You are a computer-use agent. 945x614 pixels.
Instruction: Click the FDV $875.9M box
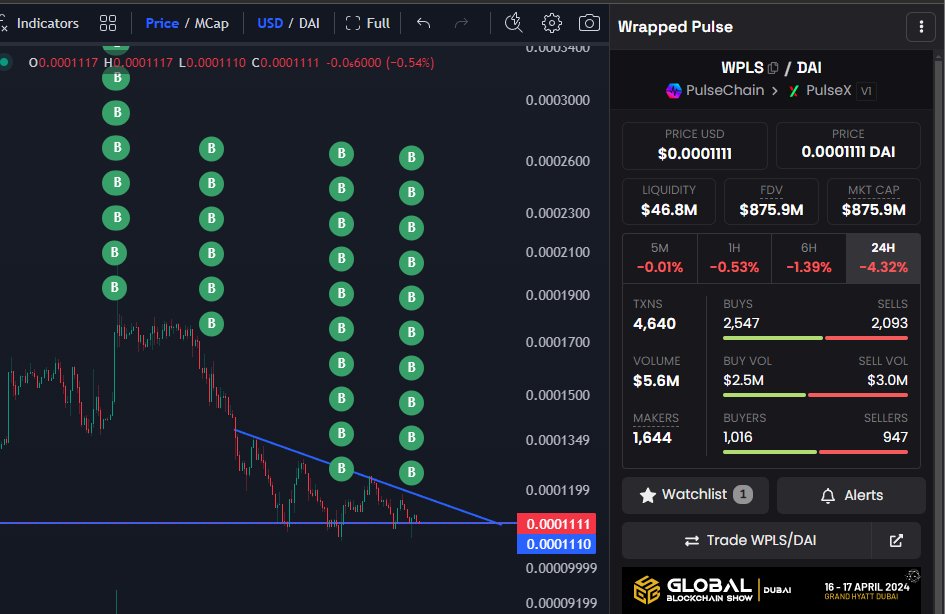click(x=771, y=201)
